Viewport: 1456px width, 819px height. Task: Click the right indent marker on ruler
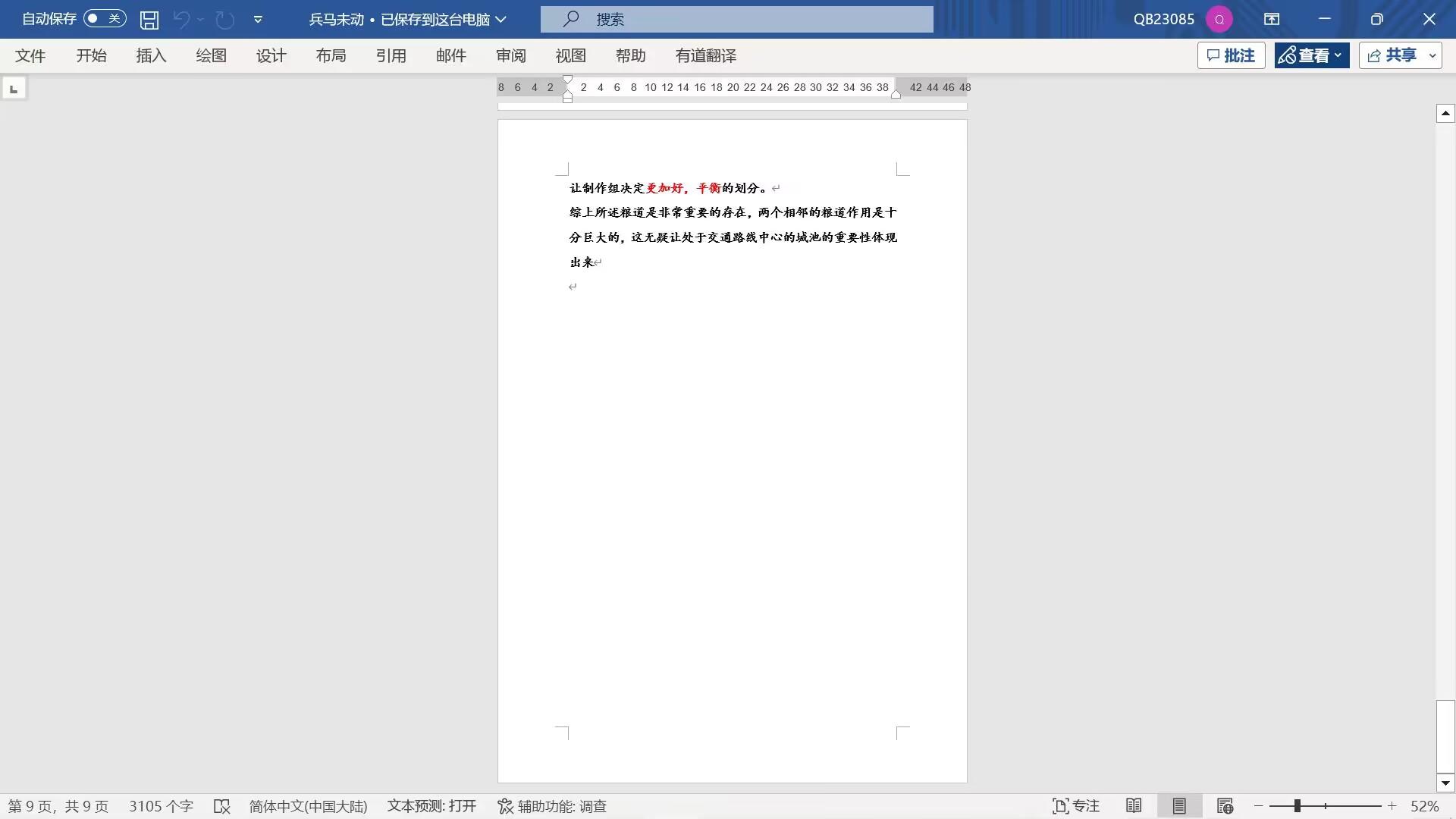pyautogui.click(x=896, y=93)
